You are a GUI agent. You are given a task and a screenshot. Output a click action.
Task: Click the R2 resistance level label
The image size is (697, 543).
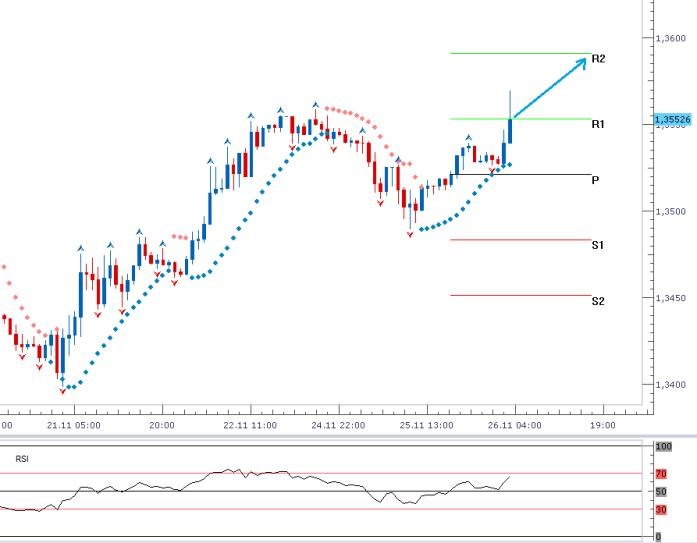point(598,59)
